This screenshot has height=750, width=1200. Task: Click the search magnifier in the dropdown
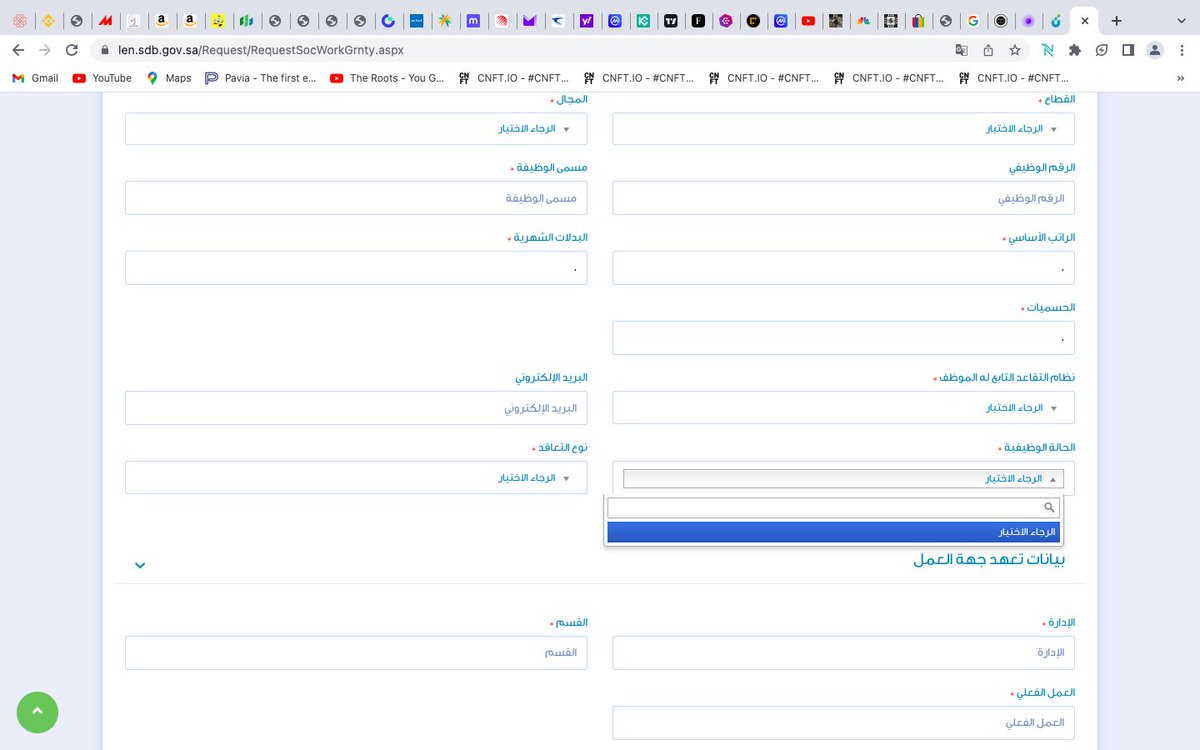pos(1049,507)
